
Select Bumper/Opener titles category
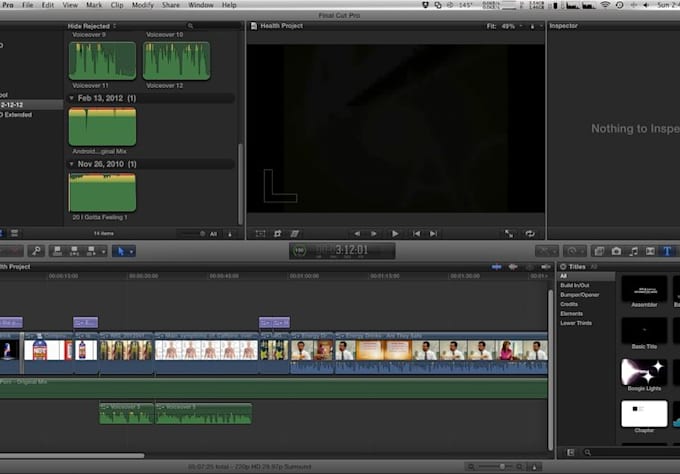(x=579, y=295)
